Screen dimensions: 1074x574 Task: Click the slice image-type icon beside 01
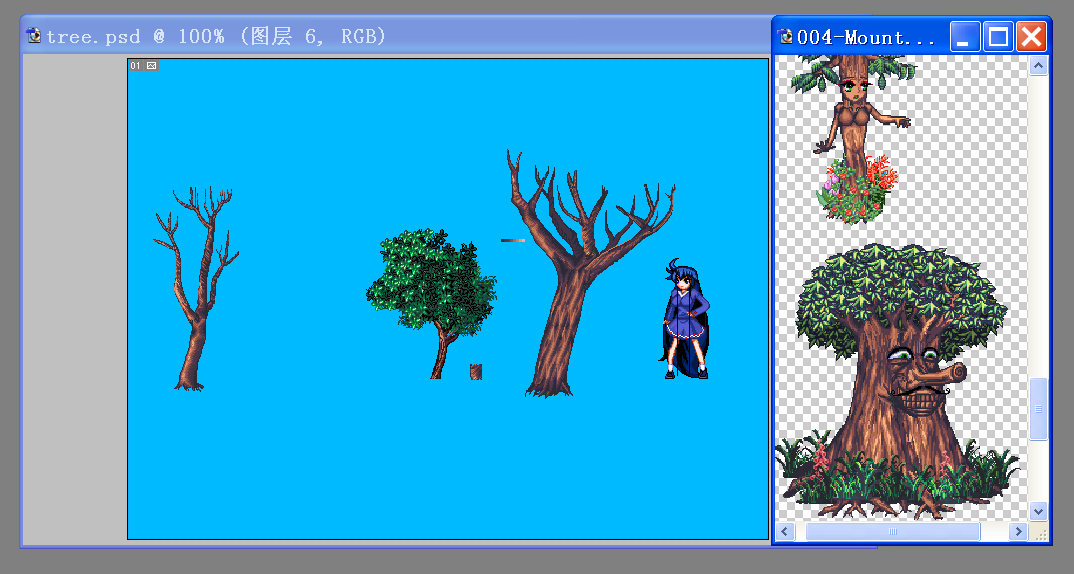(x=151, y=66)
